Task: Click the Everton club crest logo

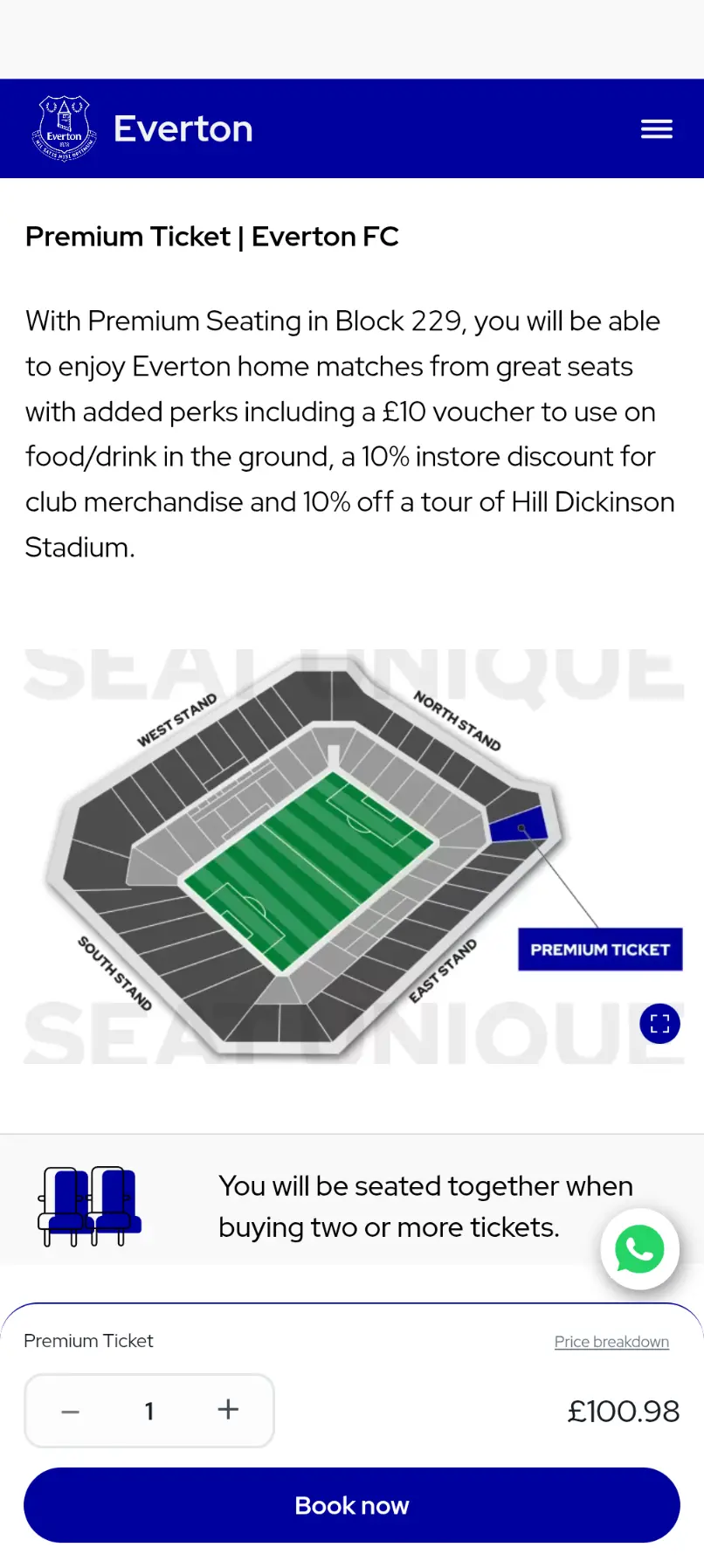Action: 64,129
